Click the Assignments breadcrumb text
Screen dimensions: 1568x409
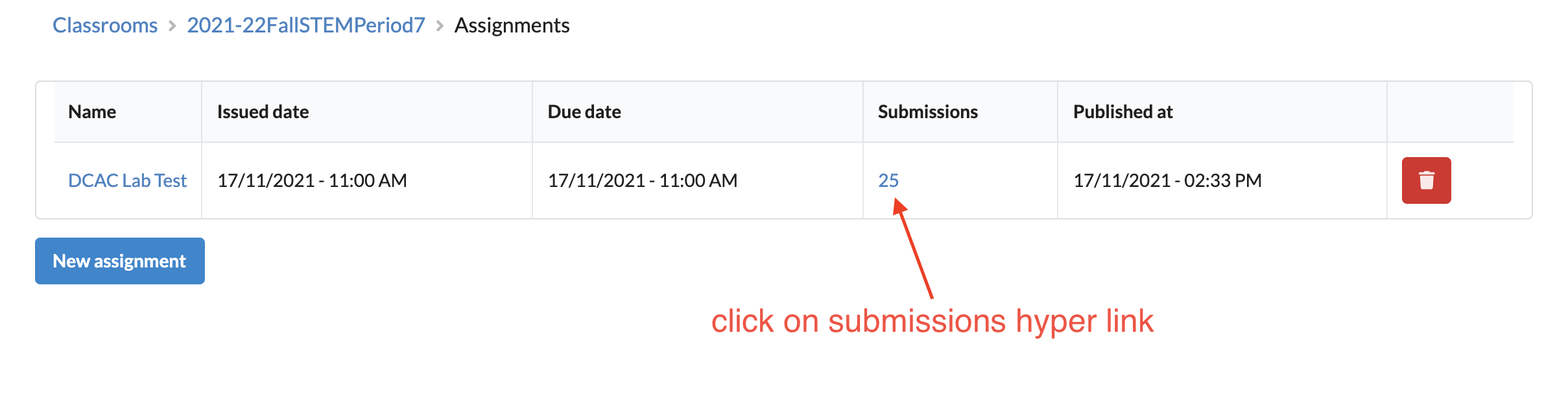pyautogui.click(x=512, y=25)
